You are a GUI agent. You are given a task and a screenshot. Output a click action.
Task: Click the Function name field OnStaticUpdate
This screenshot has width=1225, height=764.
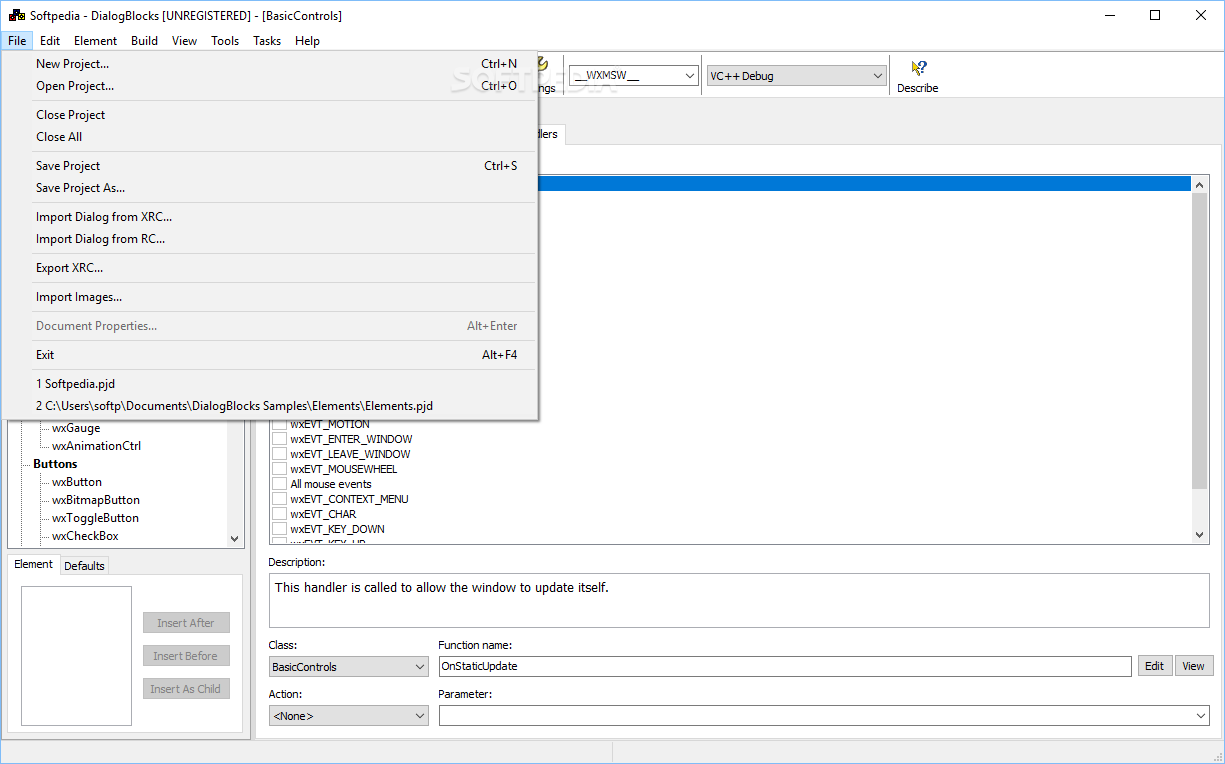[785, 666]
